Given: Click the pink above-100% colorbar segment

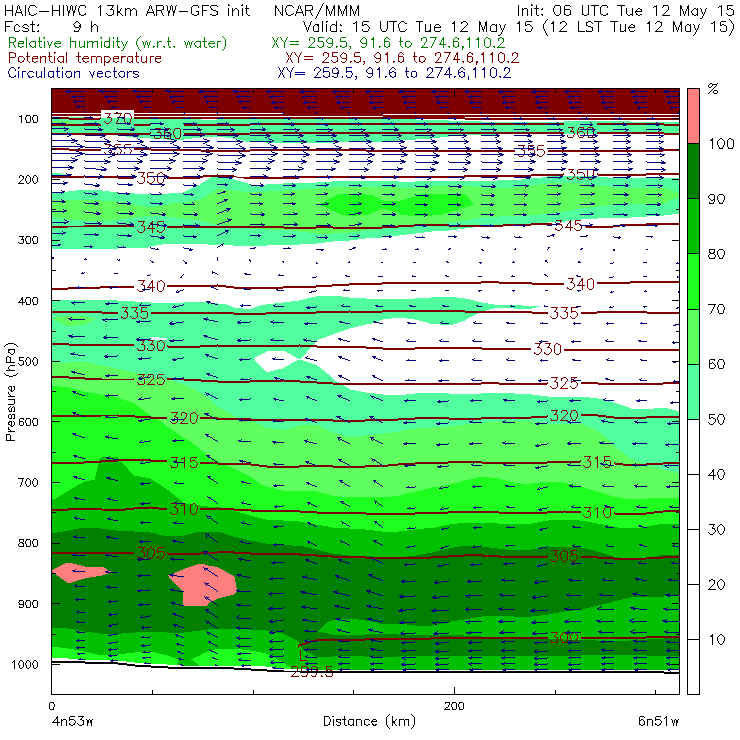Looking at the screenshot, I should pos(693,116).
